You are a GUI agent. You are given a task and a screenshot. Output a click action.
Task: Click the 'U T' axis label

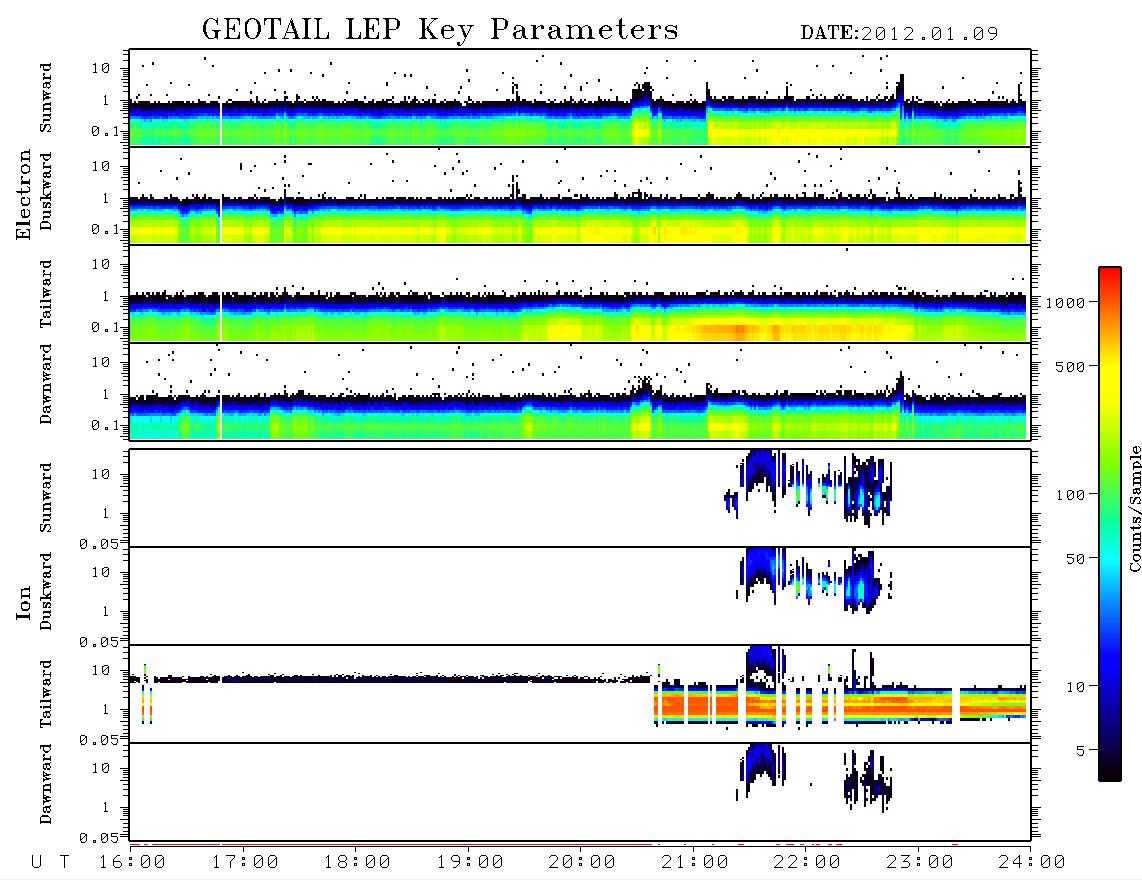coord(50,863)
